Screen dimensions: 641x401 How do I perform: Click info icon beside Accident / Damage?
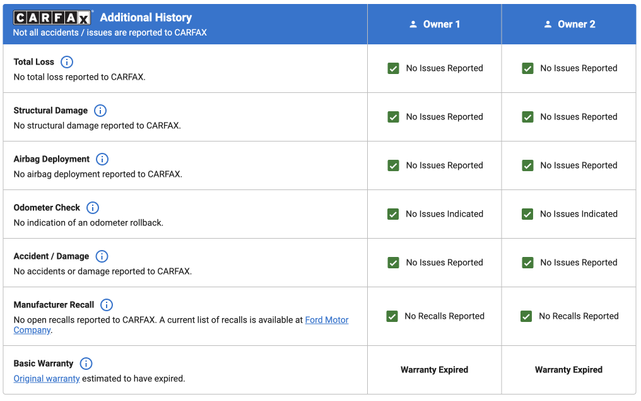[102, 257]
